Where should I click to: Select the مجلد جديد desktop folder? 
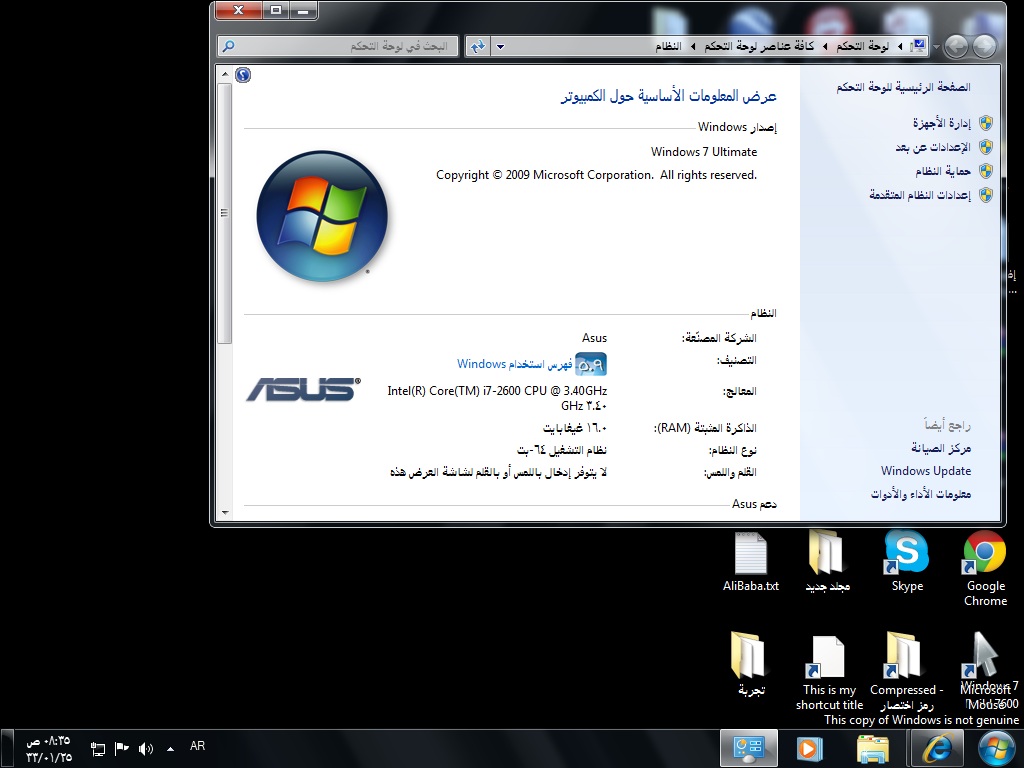(x=828, y=562)
